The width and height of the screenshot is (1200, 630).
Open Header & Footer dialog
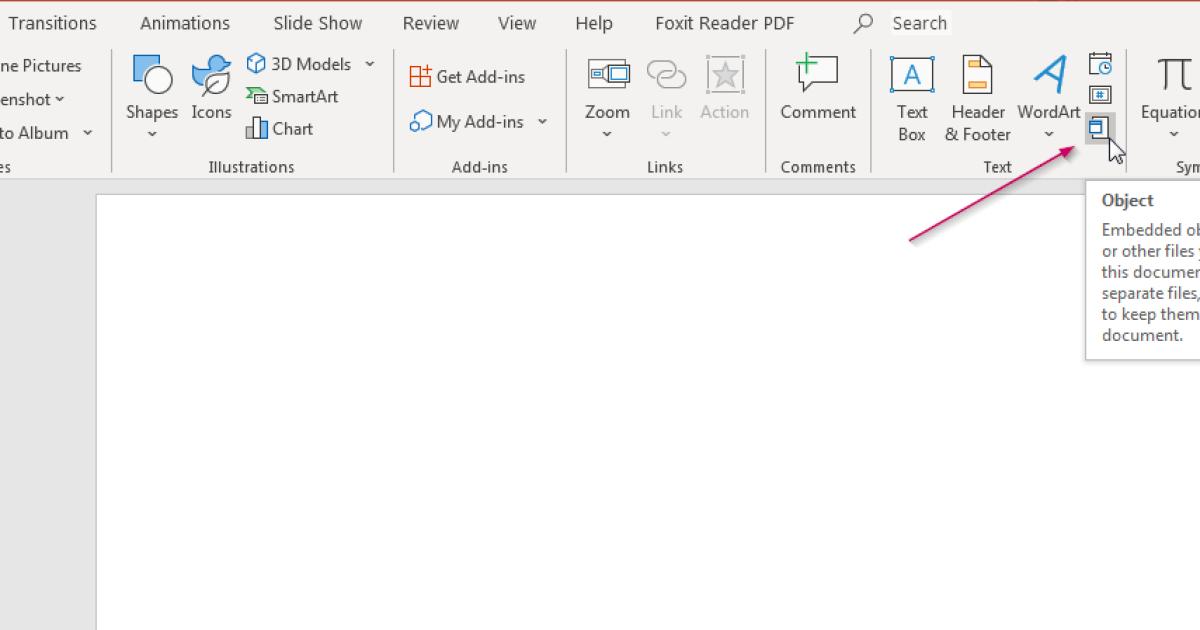[977, 95]
